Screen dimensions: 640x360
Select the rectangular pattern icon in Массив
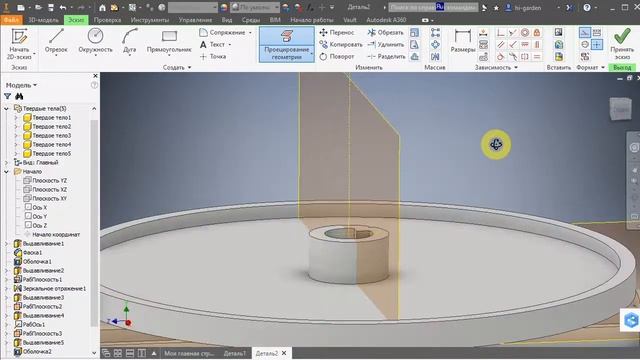pyautogui.click(x=435, y=32)
